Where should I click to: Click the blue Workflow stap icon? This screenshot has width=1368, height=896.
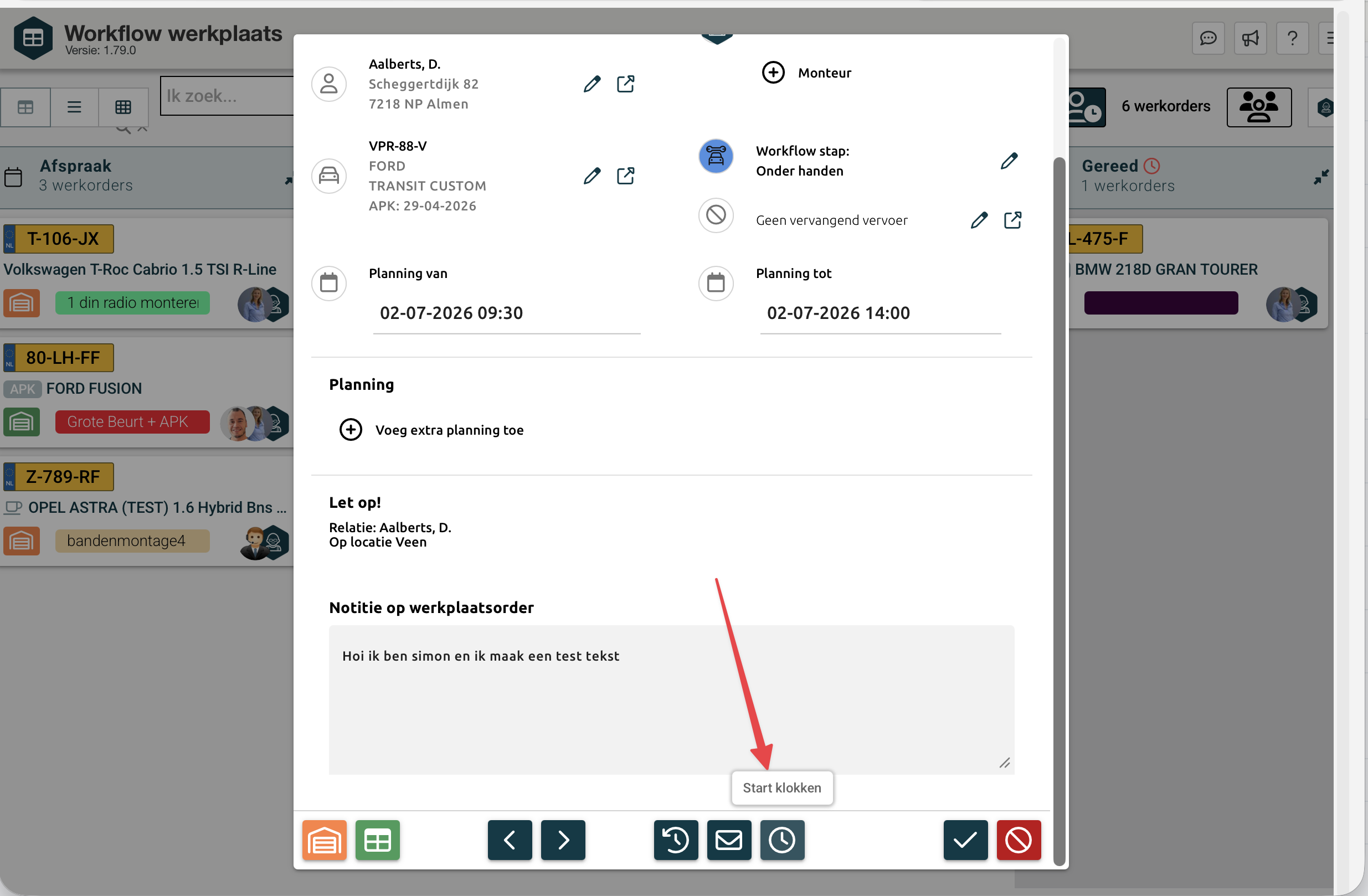(x=716, y=156)
